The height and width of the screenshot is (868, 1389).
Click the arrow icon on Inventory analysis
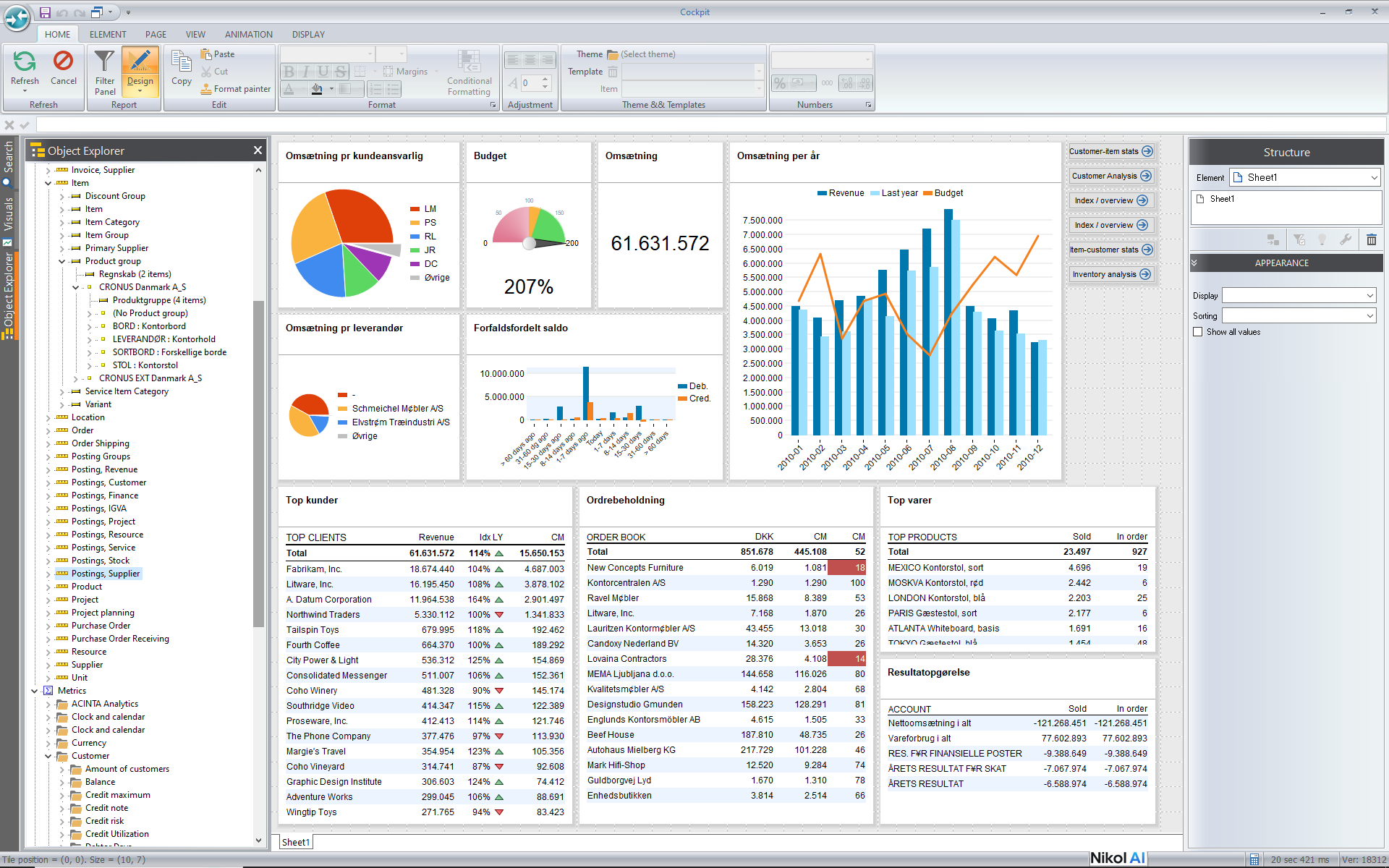click(x=1145, y=274)
